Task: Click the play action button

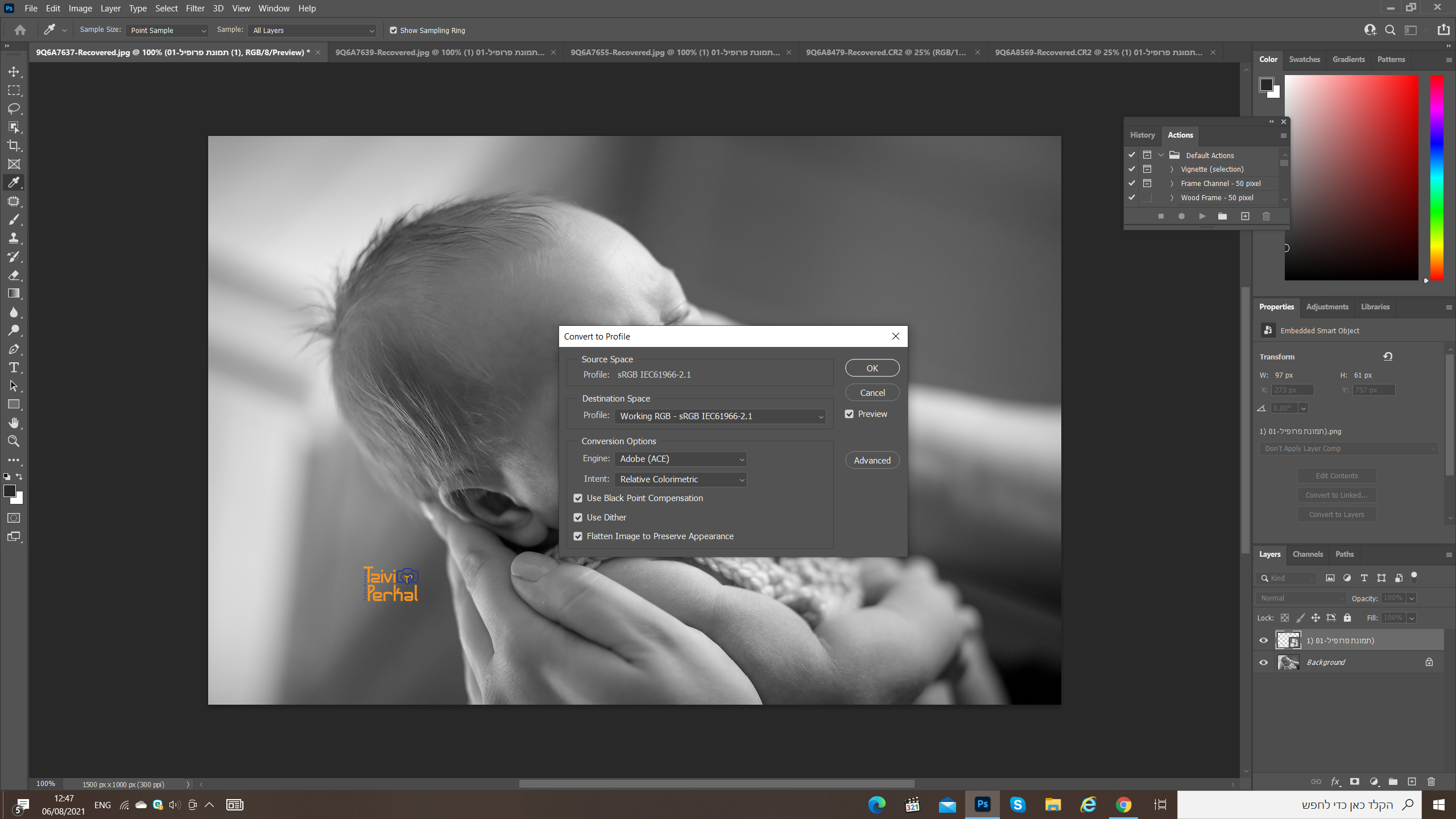Action: coord(1202,216)
